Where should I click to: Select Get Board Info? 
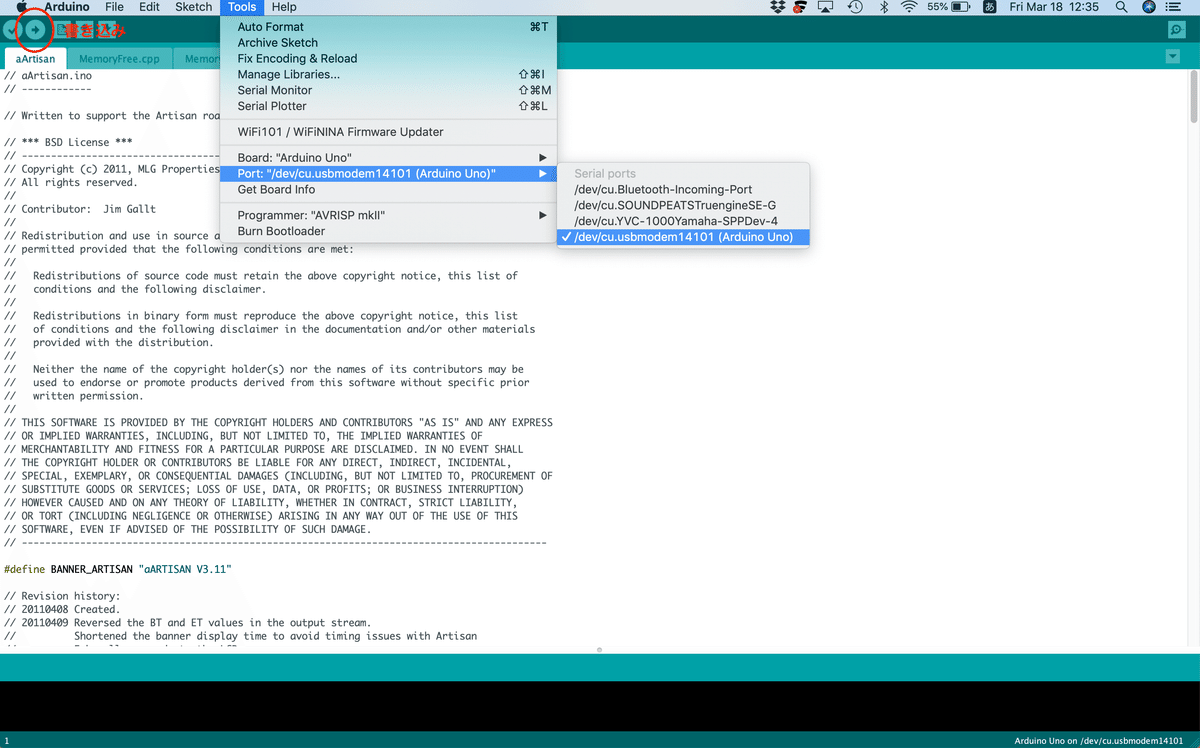(x=389, y=190)
